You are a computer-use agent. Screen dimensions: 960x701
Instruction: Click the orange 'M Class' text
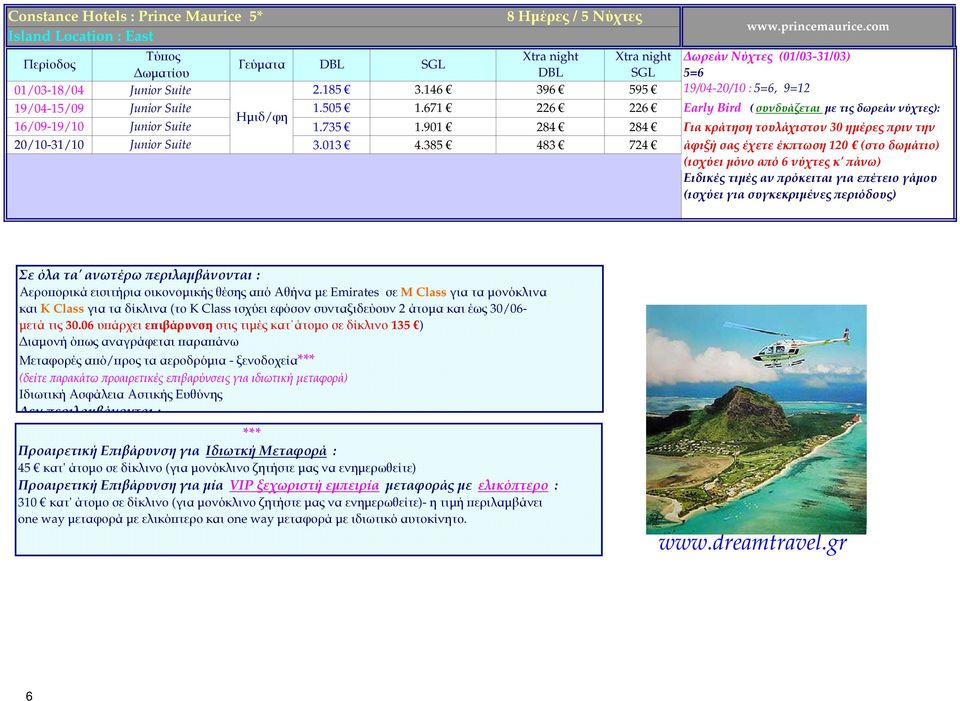point(423,292)
